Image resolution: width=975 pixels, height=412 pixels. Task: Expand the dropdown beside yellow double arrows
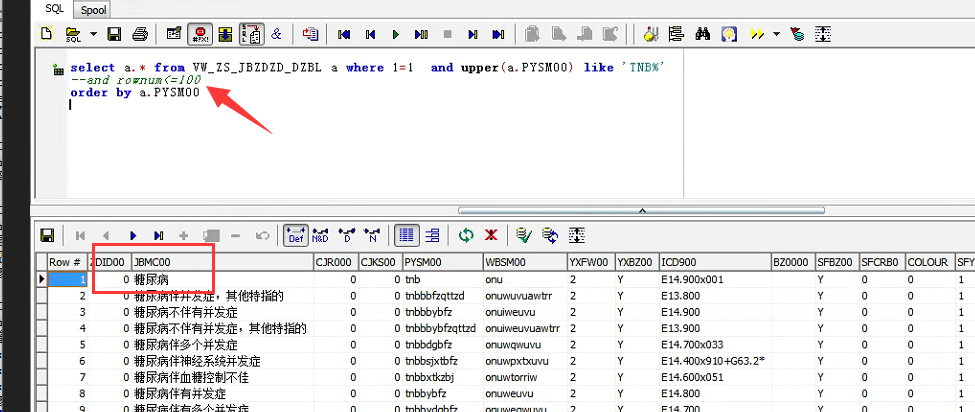(x=776, y=34)
